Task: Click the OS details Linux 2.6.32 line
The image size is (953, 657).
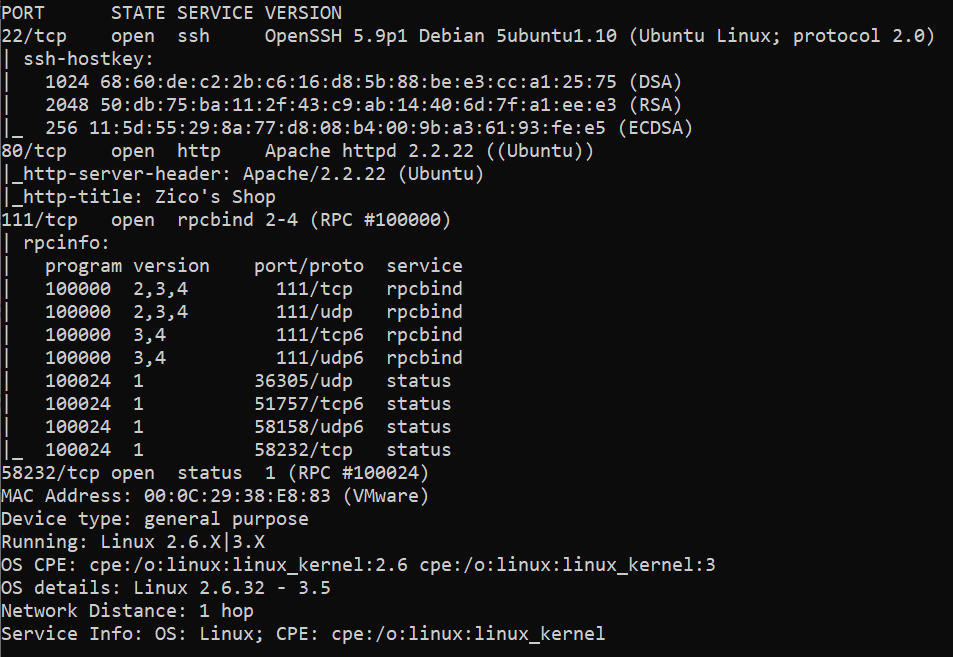Action: point(166,588)
